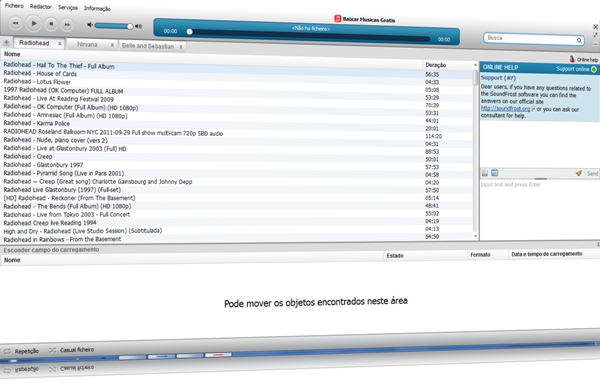600x387 pixels.
Task: Open the Informação menu
Action: coord(97,8)
